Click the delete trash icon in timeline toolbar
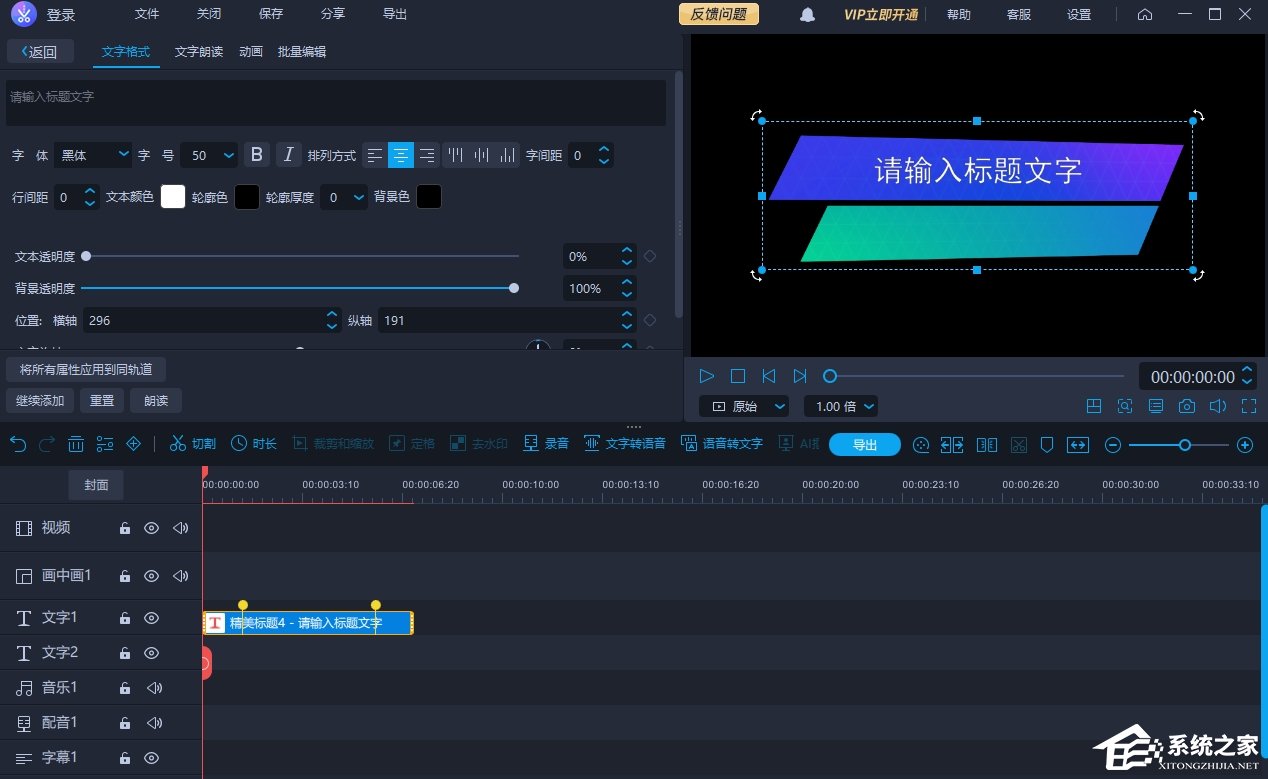1268x779 pixels. coord(76,444)
